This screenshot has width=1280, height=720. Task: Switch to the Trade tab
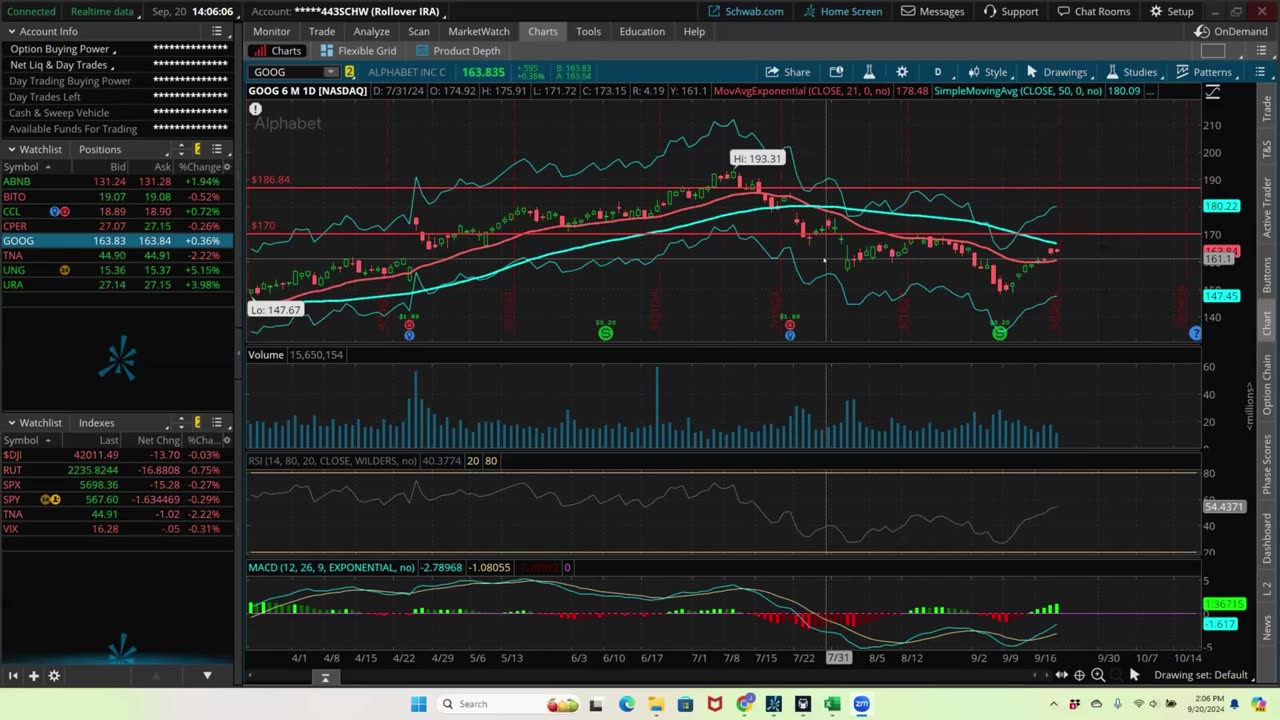[321, 31]
